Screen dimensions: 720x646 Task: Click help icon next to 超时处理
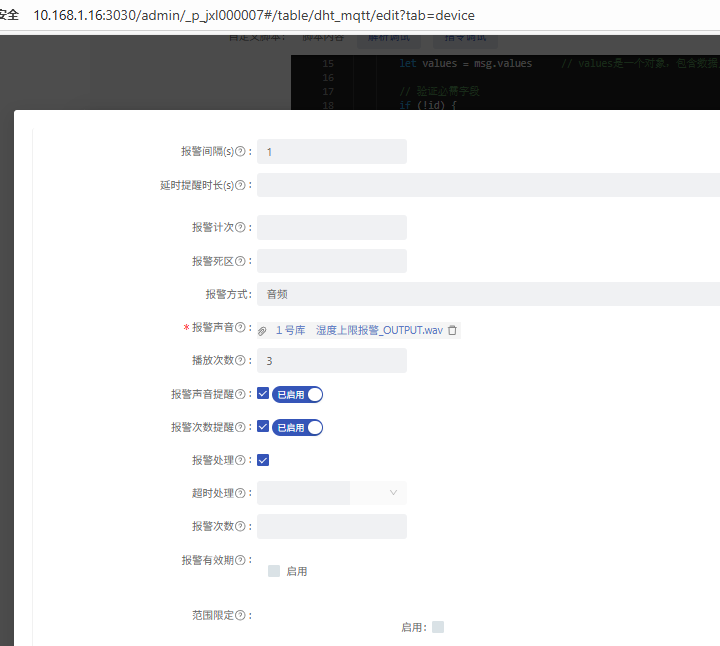[x=240, y=493]
